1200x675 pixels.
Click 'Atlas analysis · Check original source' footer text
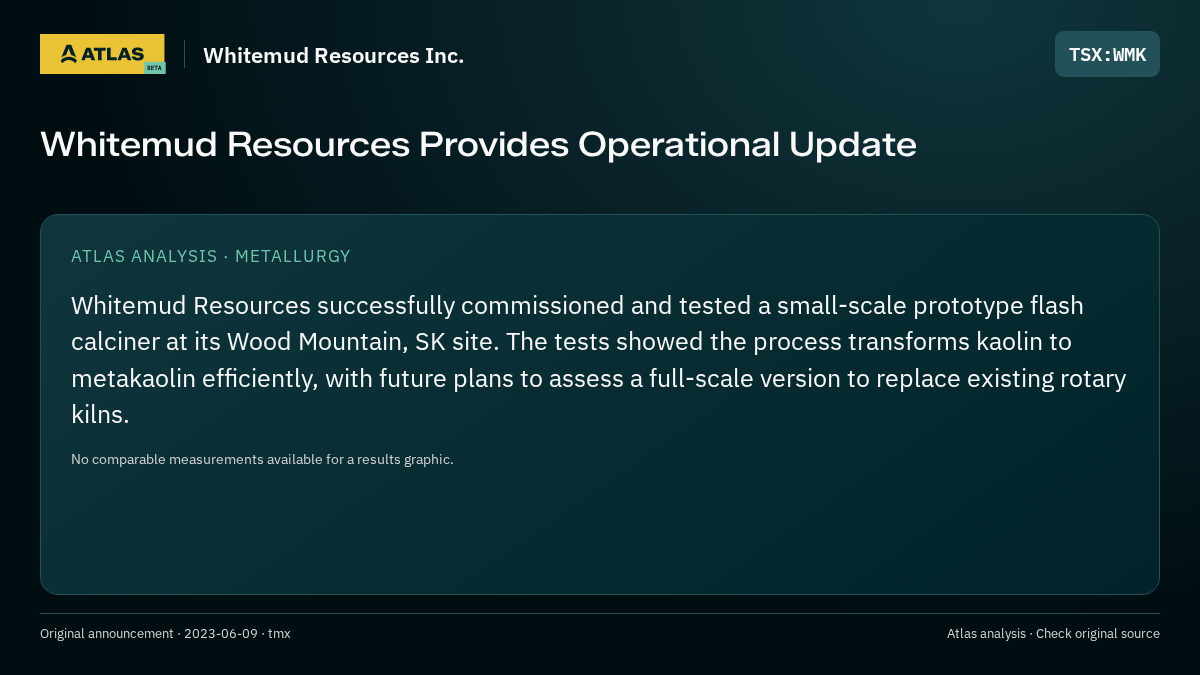point(1053,633)
